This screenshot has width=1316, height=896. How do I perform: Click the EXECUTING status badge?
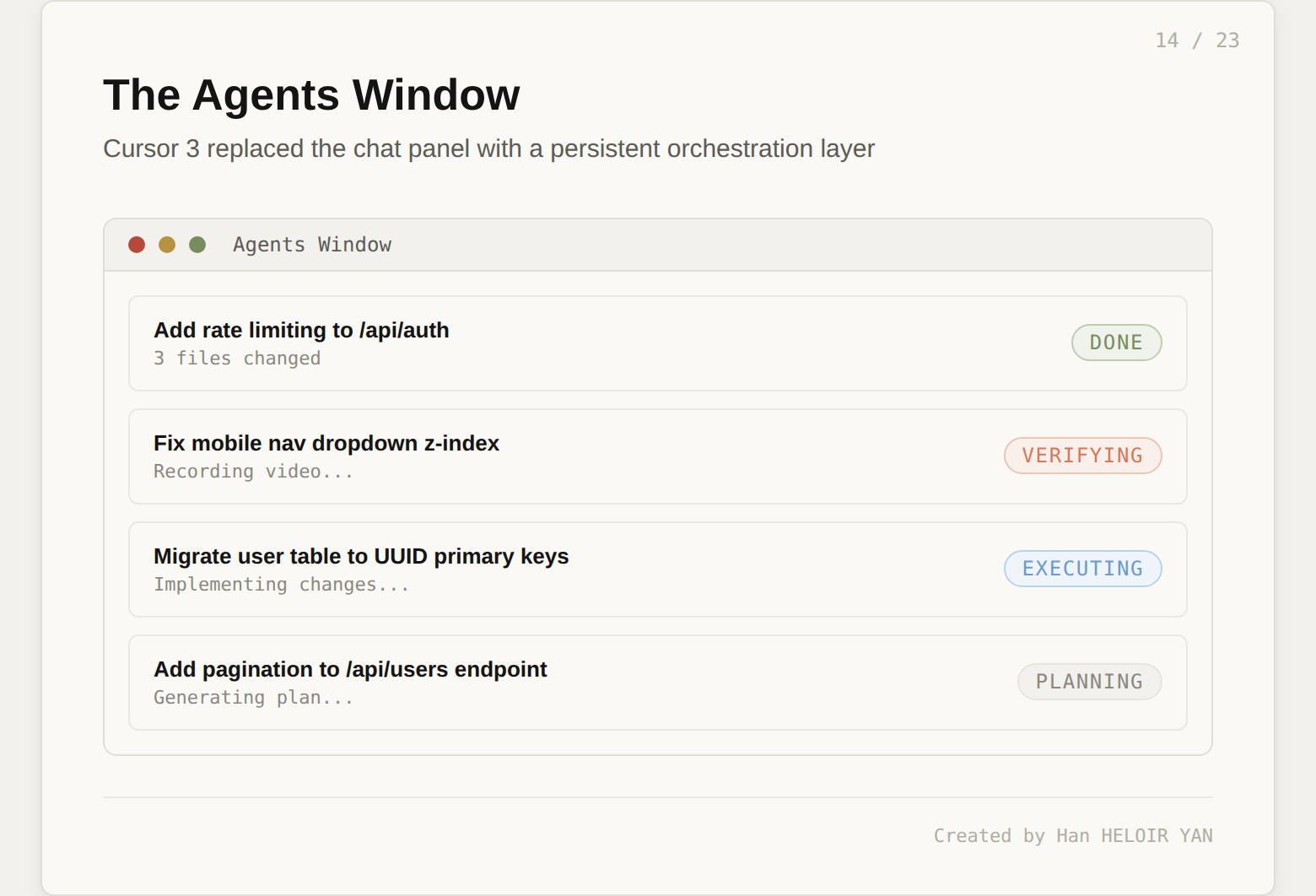[1082, 569]
